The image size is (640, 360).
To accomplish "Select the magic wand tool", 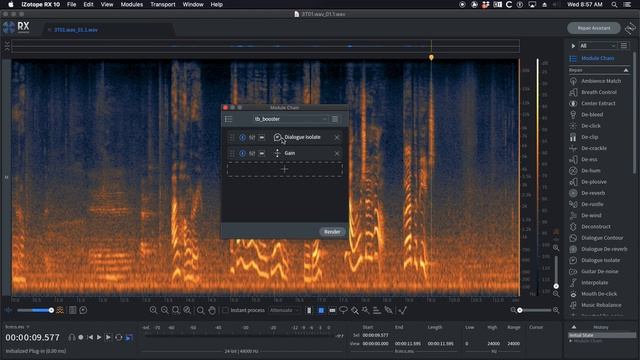I will pyautogui.click(x=366, y=311).
